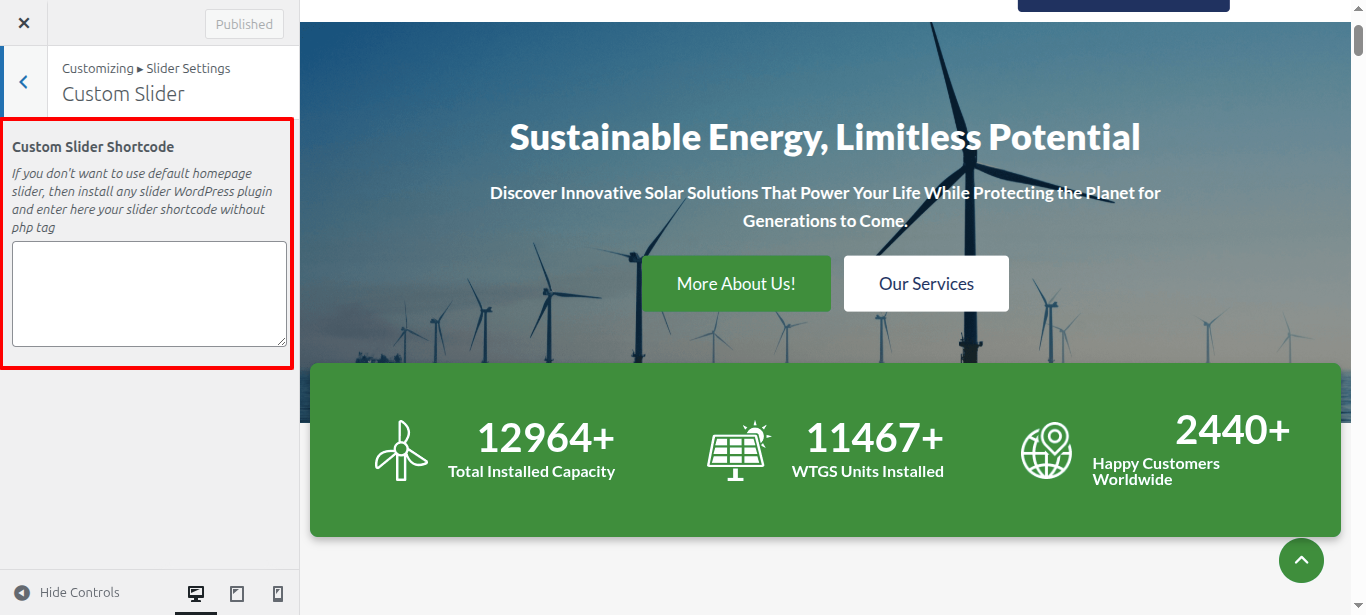
Task: Click the solar panel icon
Action: [738, 450]
